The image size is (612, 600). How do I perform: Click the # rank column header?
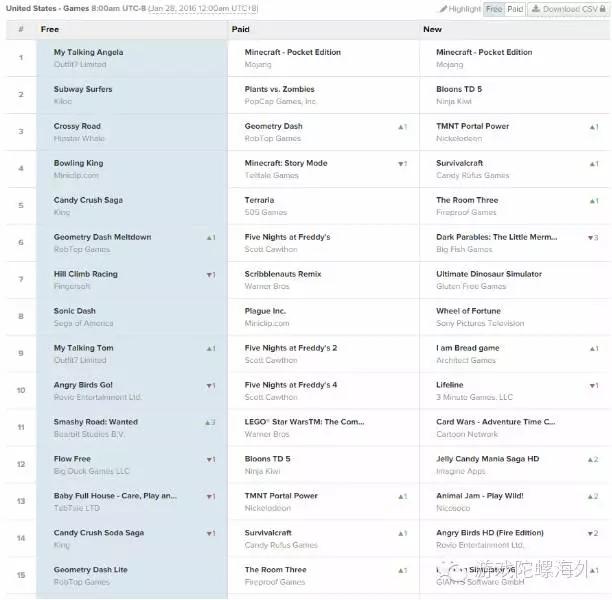click(20, 30)
